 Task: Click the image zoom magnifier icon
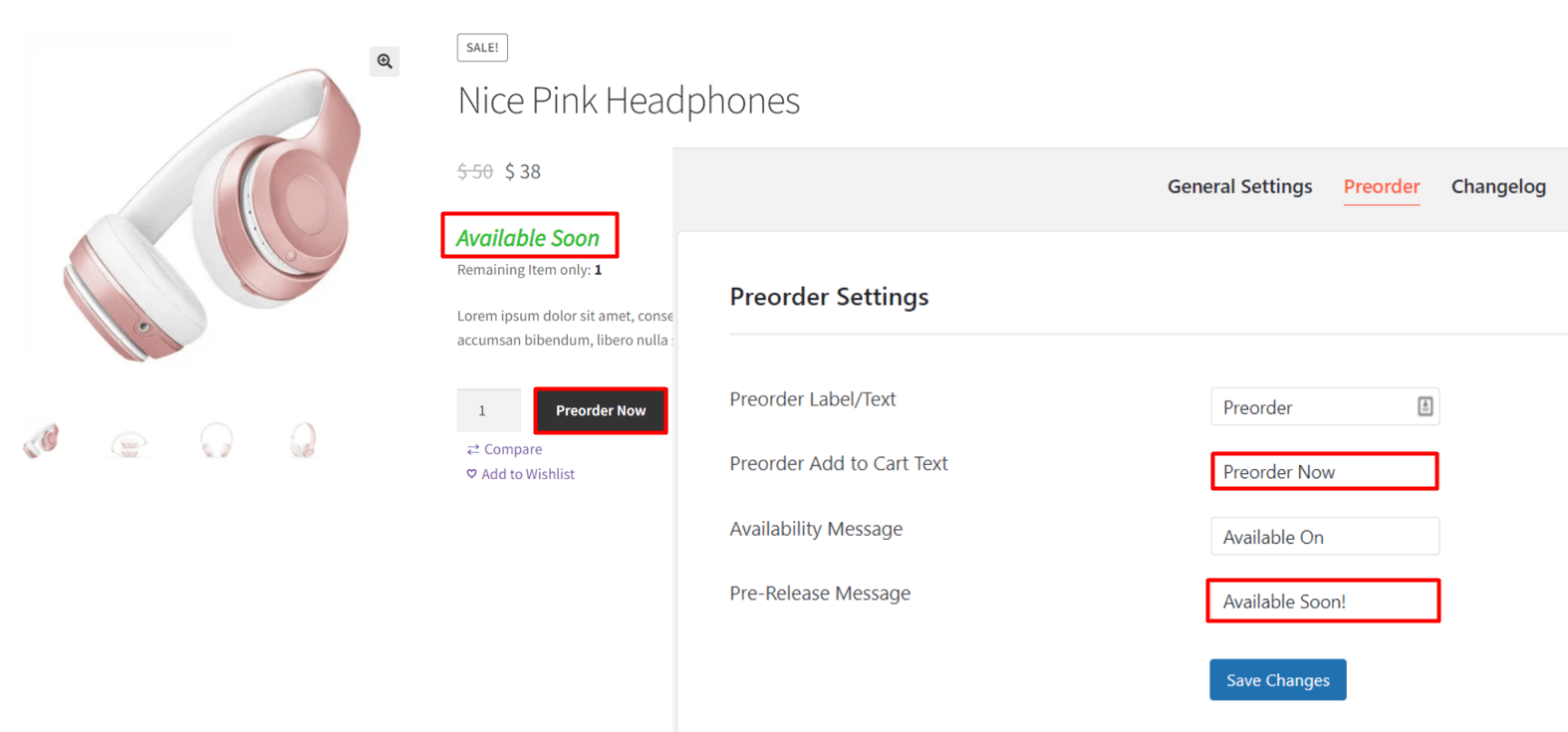385,61
